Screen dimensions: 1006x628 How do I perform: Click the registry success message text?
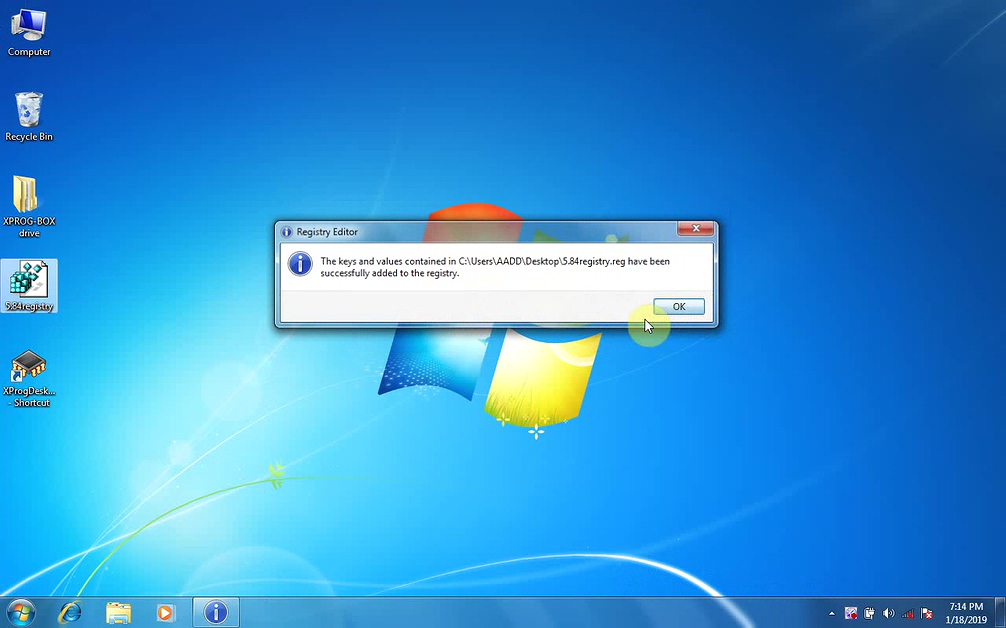click(495, 267)
